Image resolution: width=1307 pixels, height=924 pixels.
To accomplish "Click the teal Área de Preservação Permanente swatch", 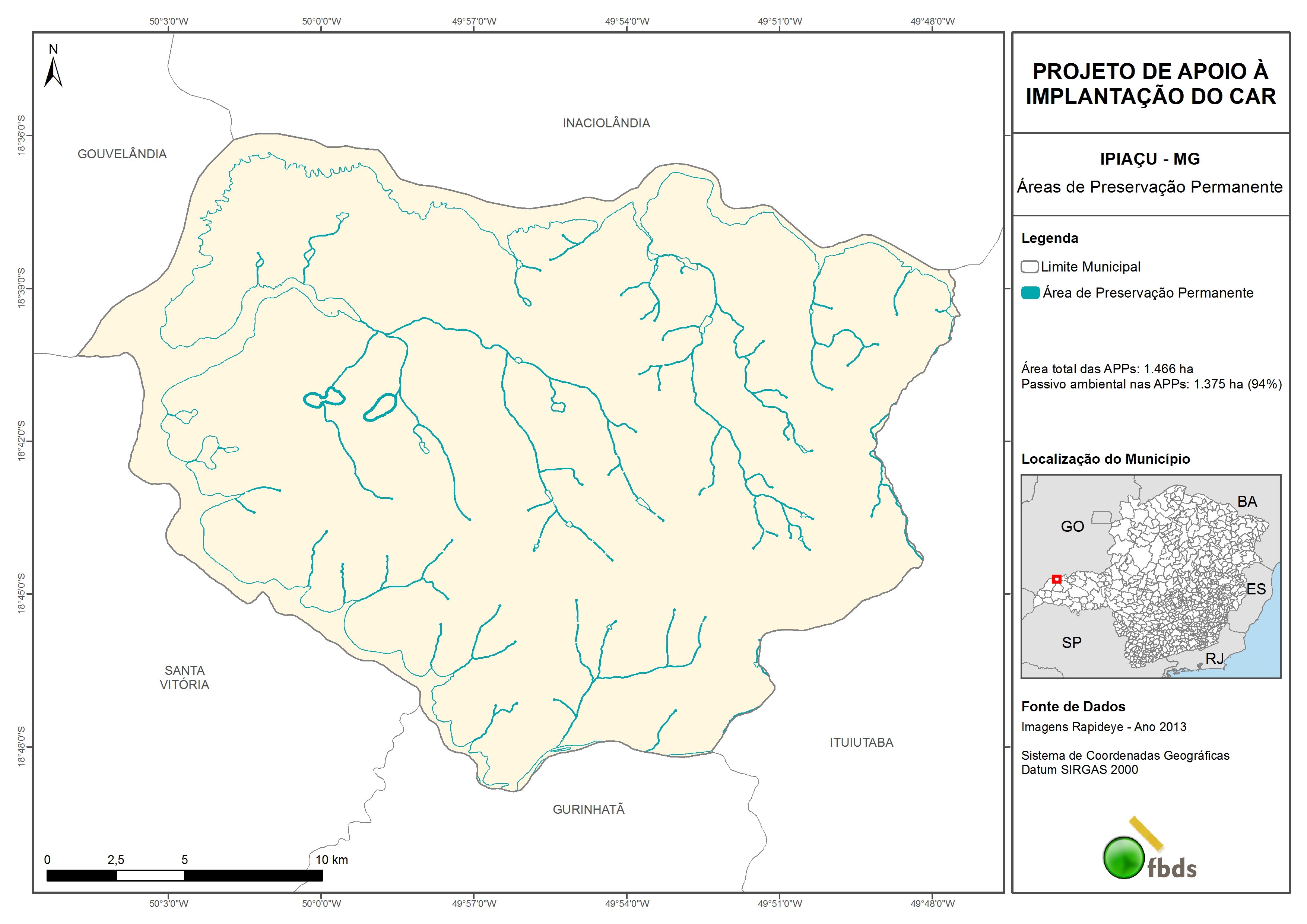I will [1030, 293].
